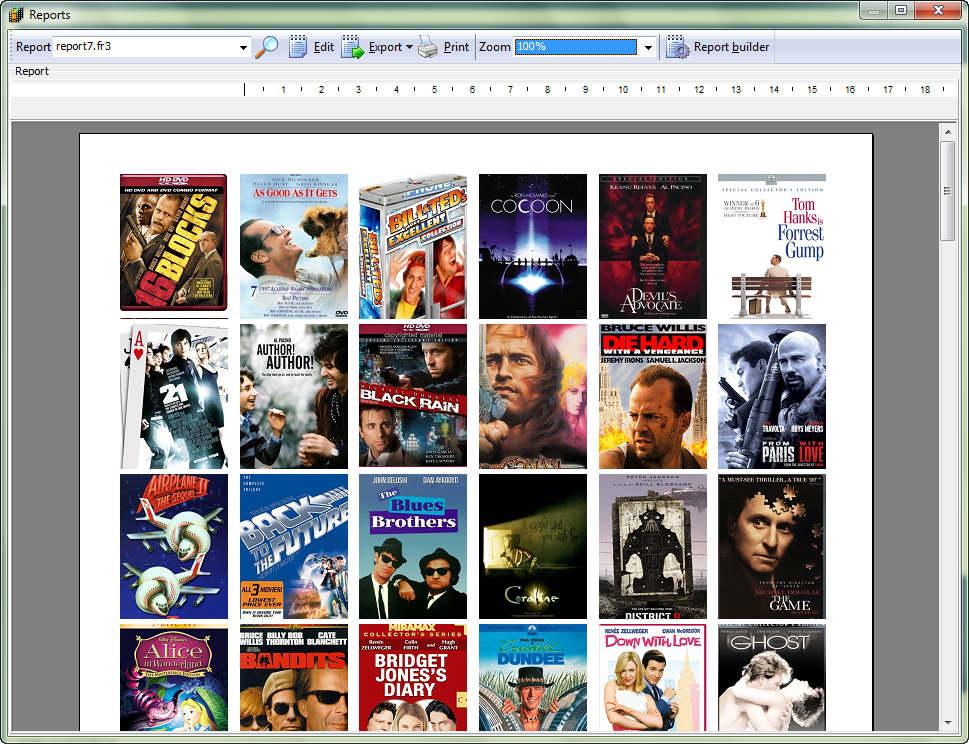Screen dimensions: 969x744
Task: Select the Alice in Wonderland cover
Action: click(174, 677)
